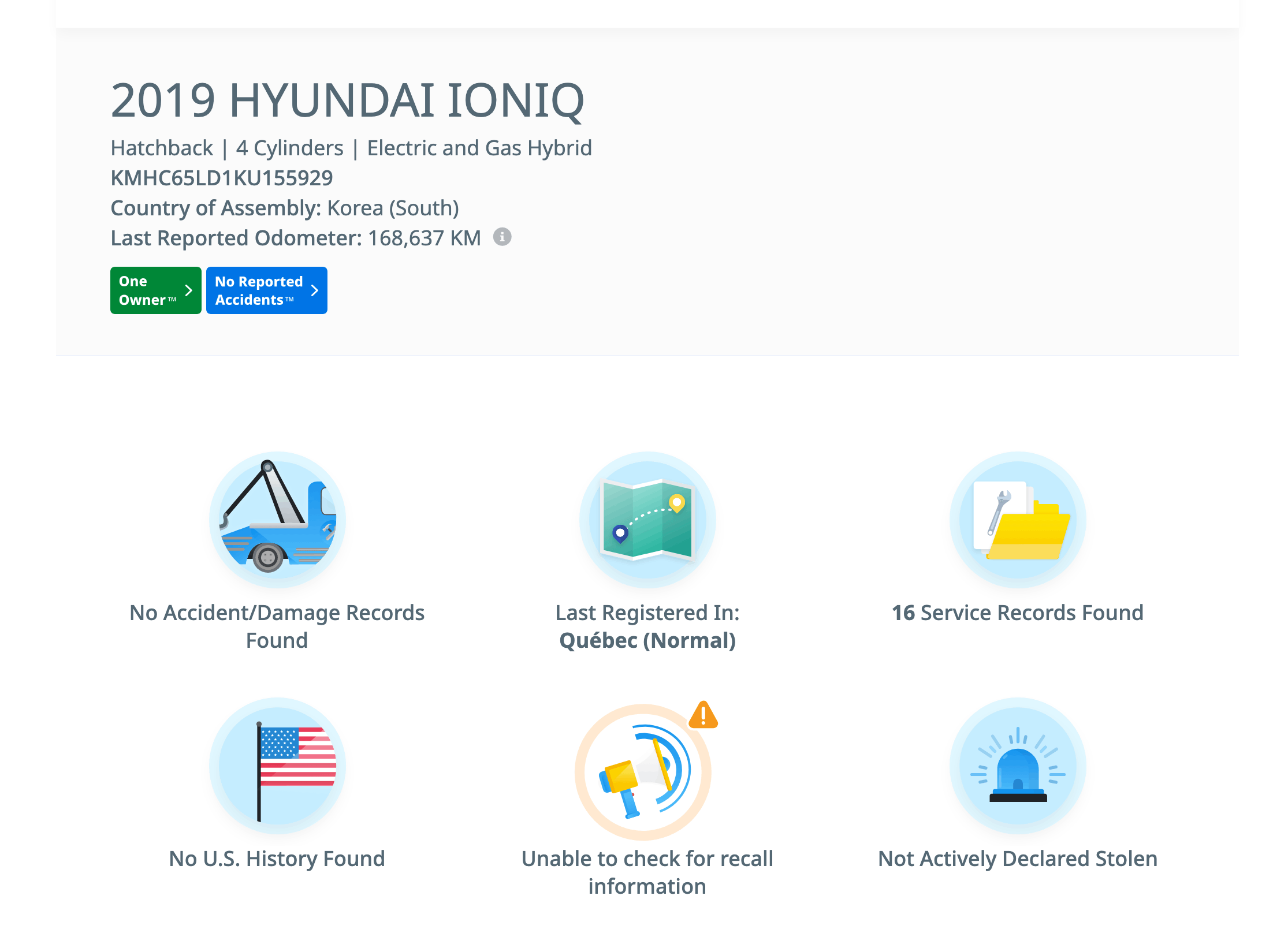Screen dimensions: 1288x933
Task: Click No U.S. History Found text
Action: (277, 859)
